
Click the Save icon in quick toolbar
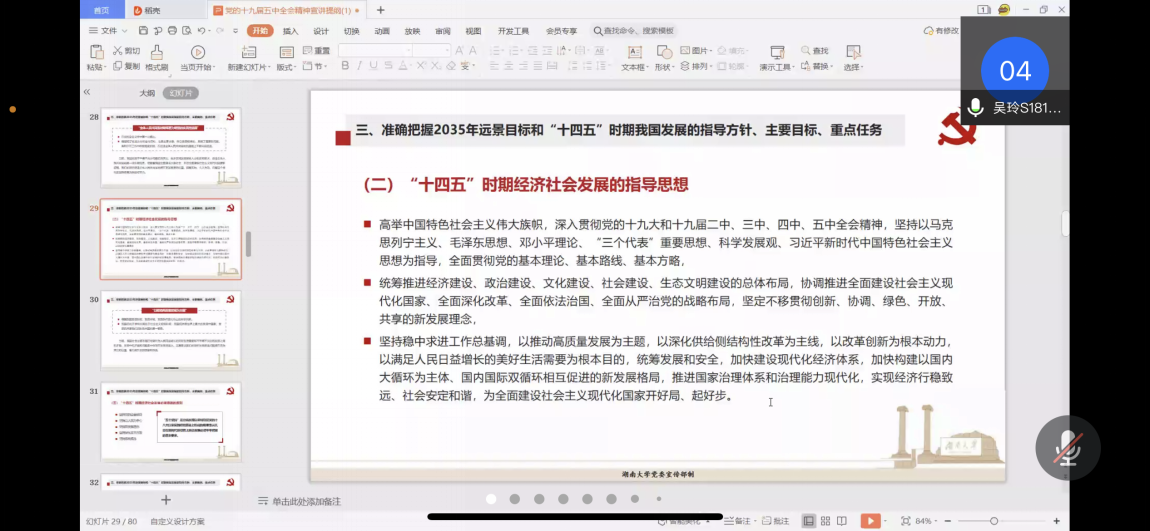click(x=143, y=31)
